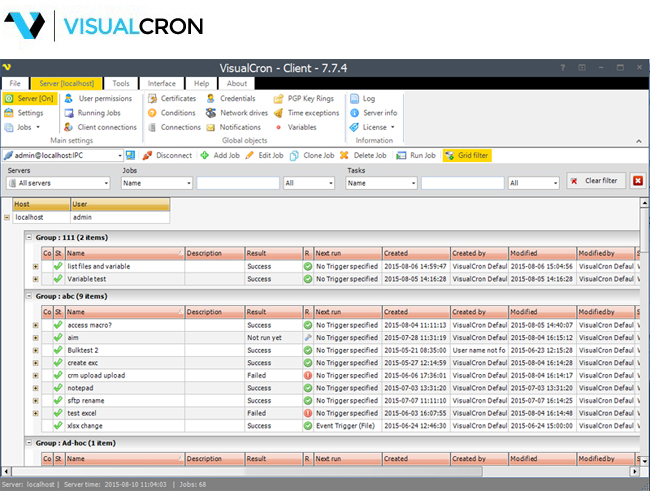Select Server [localhost] tab

pyautogui.click(x=66, y=83)
